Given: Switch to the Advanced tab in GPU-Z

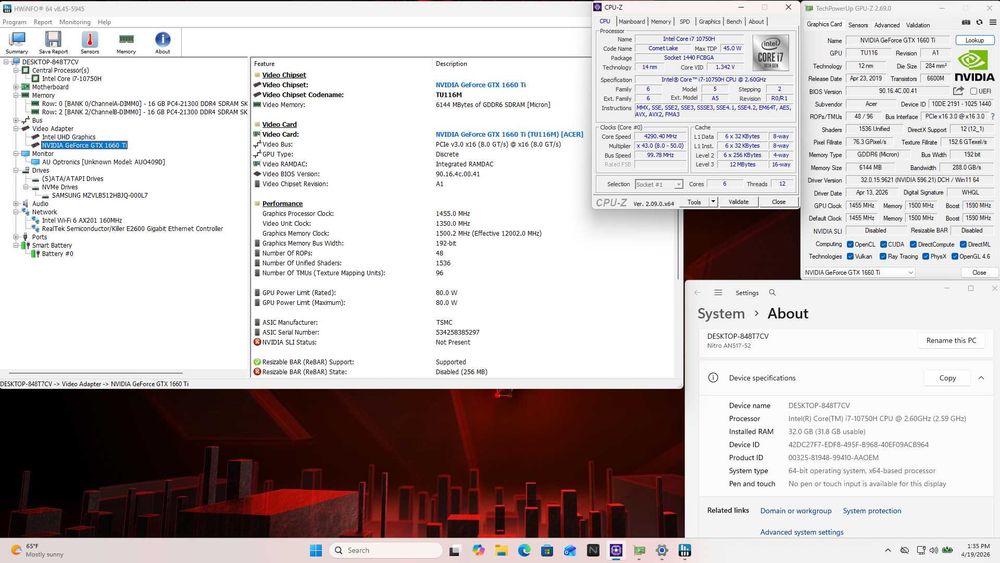Looking at the screenshot, I should (x=886, y=25).
